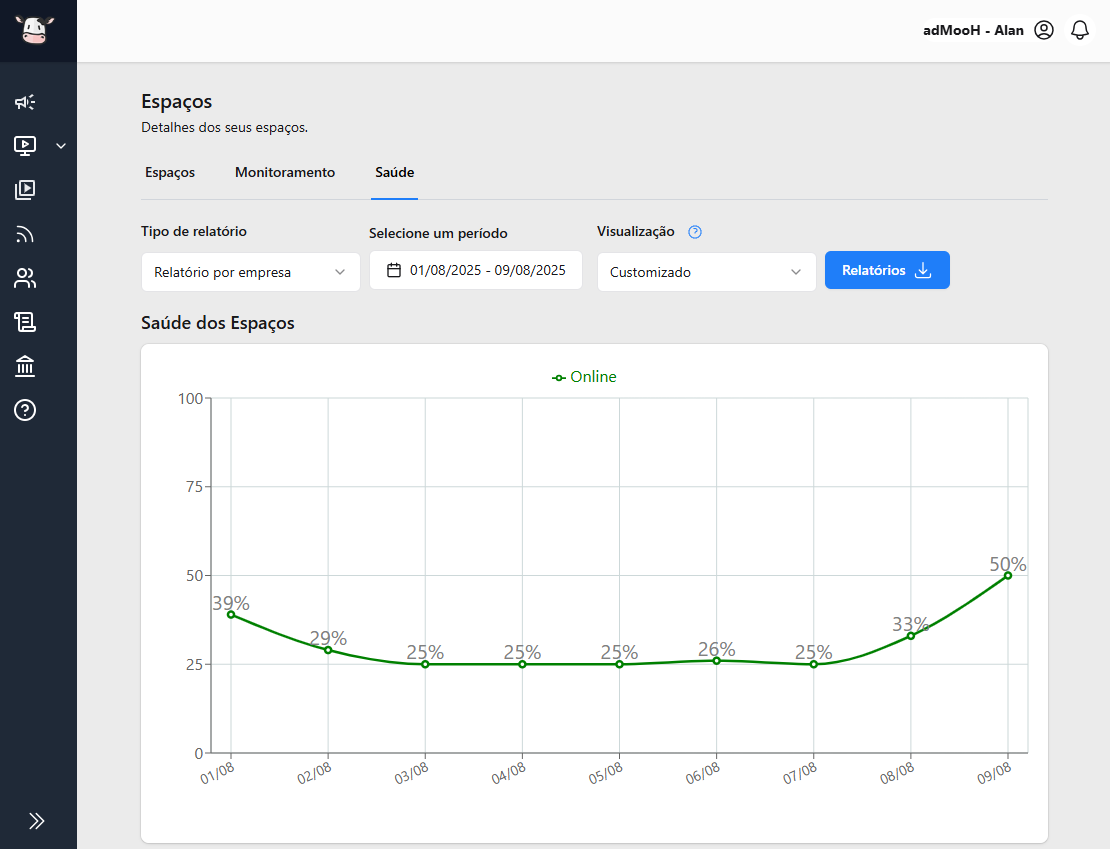This screenshot has height=849, width=1110.
Task: Click the 33% data point on 08/08
Action: [x=910, y=636]
